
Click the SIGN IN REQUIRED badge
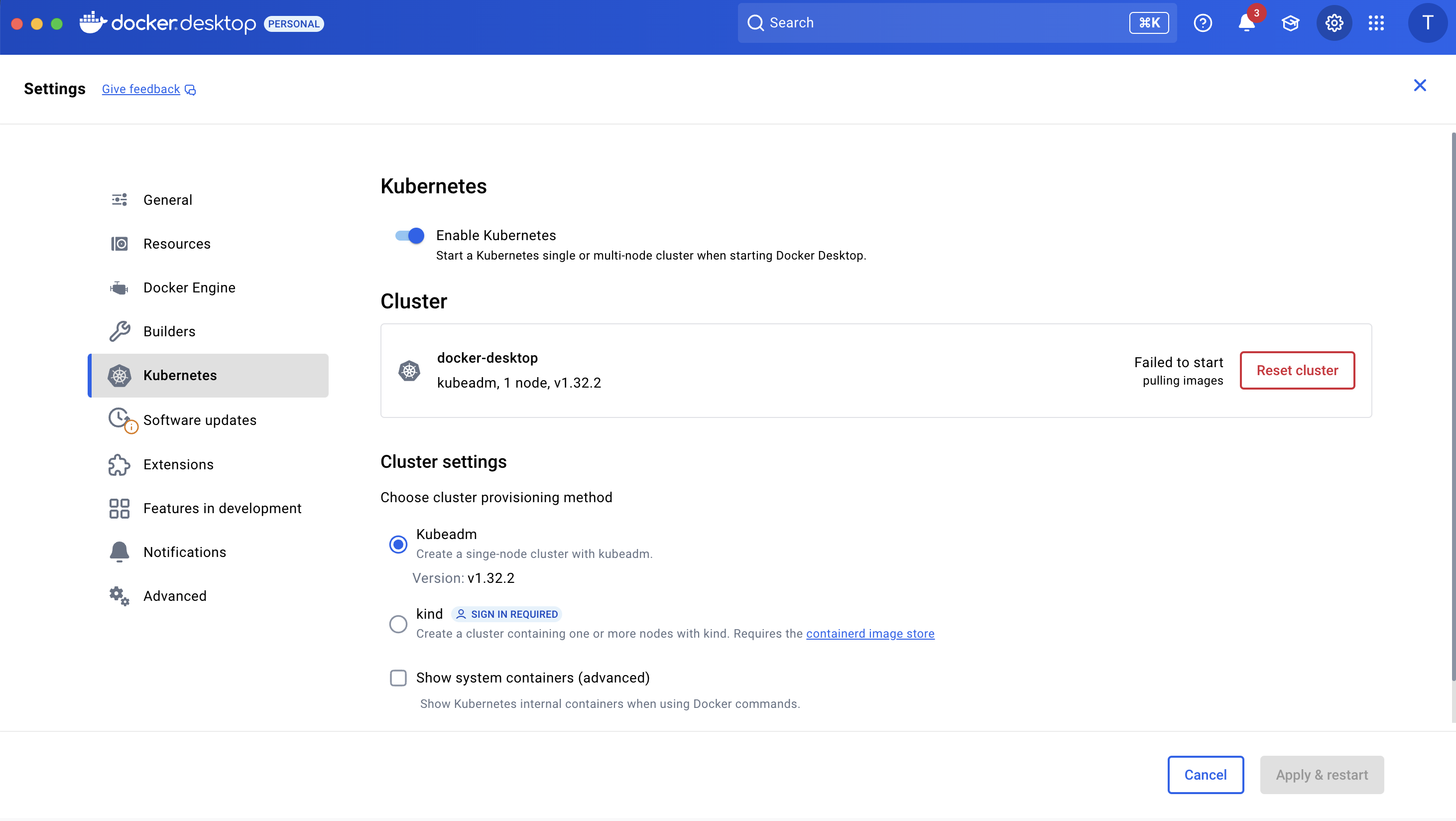(x=507, y=614)
